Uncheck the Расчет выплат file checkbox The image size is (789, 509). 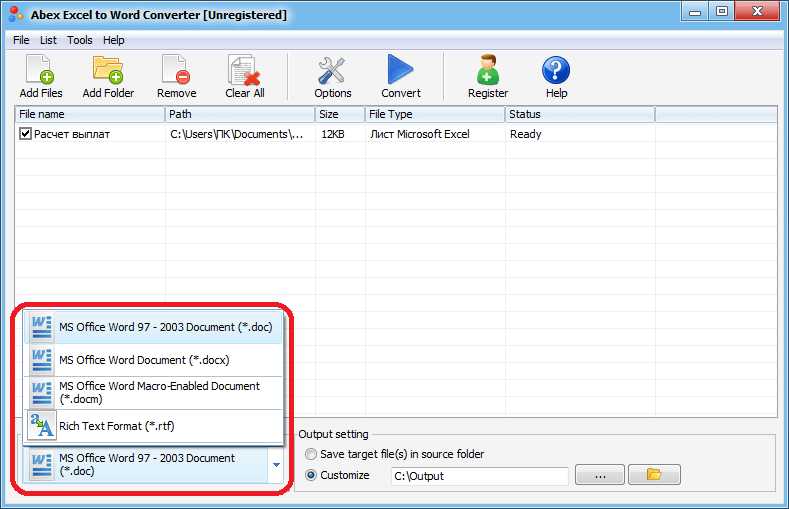coord(25,134)
